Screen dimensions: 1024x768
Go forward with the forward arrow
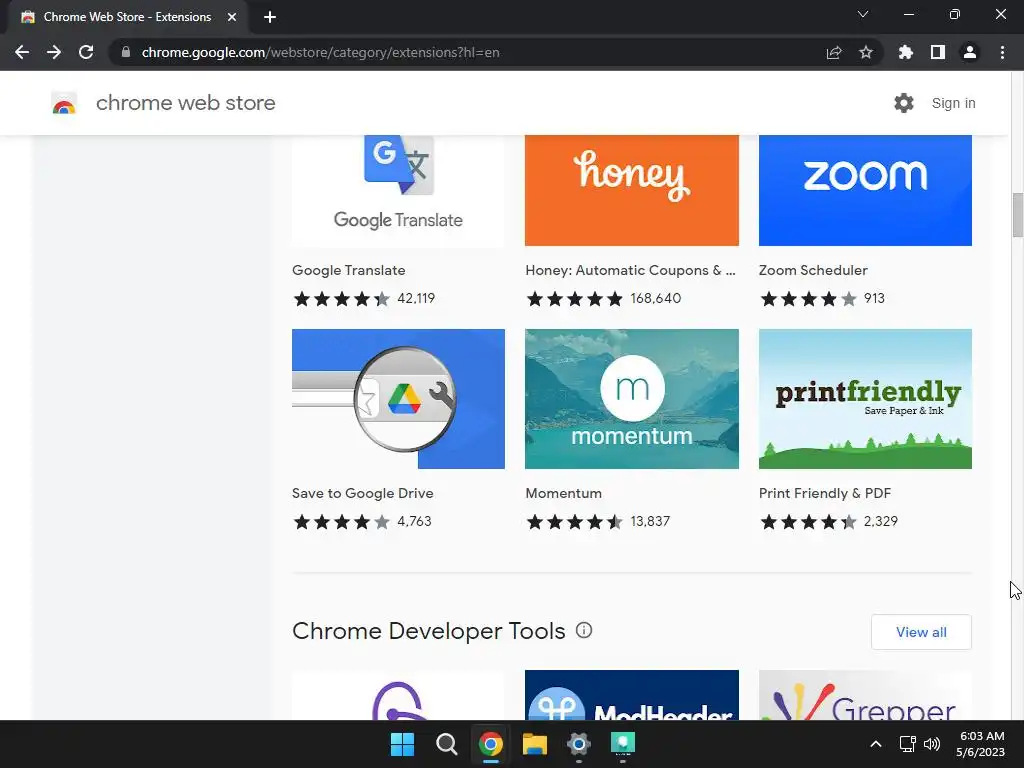[x=54, y=52]
